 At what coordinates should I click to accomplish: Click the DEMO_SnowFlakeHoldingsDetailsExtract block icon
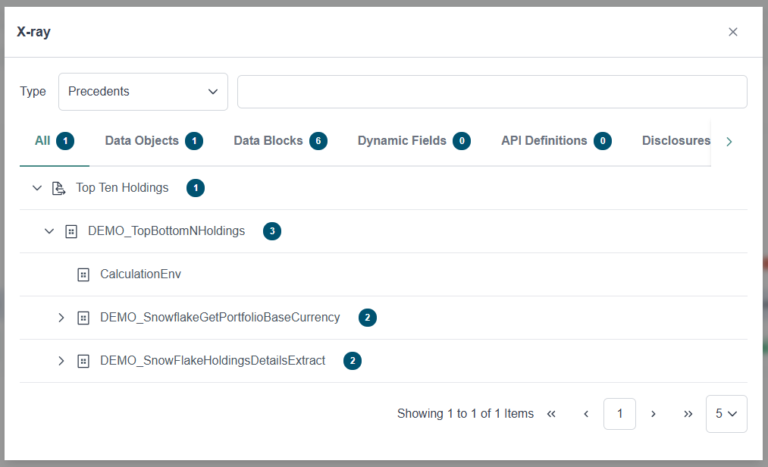tap(83, 361)
